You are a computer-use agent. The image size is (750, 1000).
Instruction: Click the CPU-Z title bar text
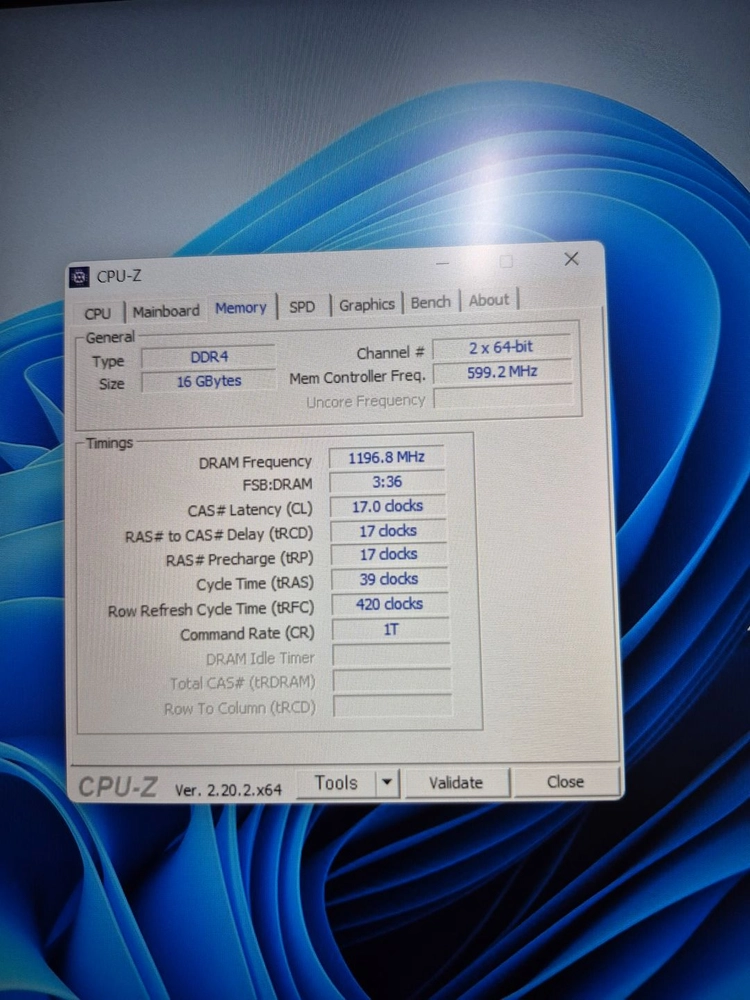pyautogui.click(x=119, y=277)
